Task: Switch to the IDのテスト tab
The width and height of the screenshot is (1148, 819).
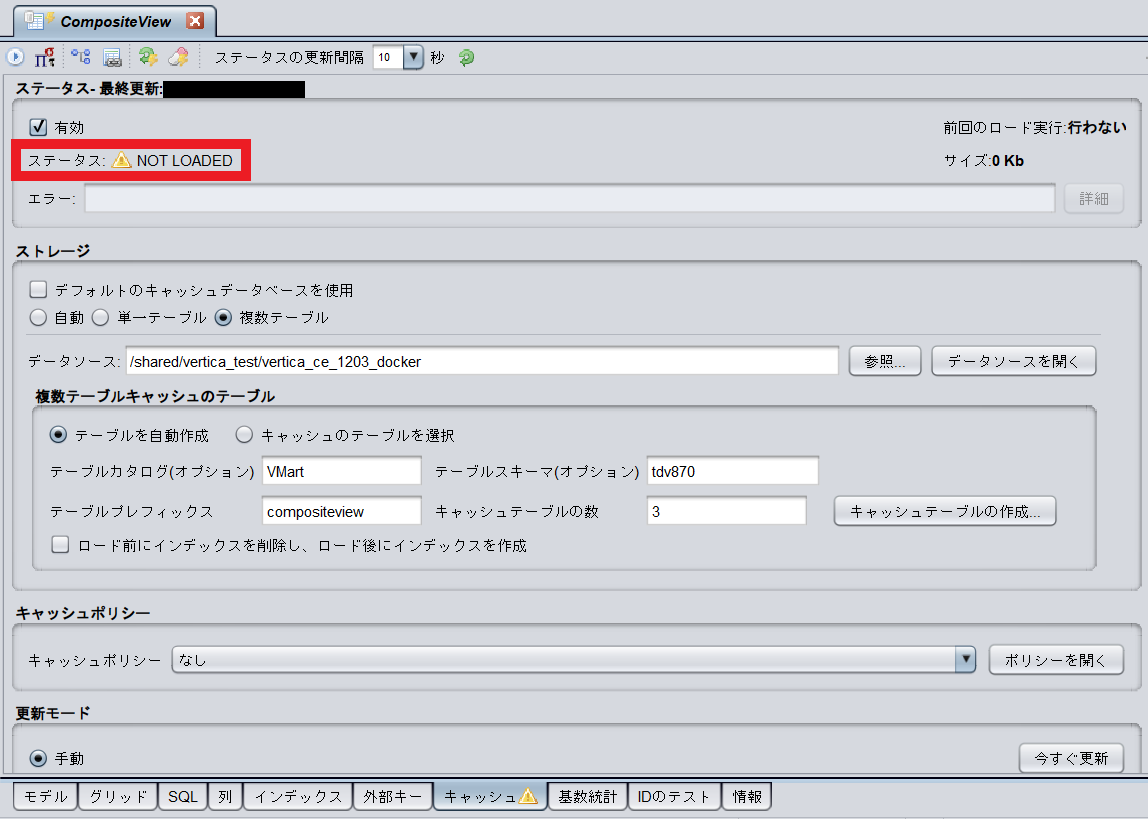Action: pyautogui.click(x=674, y=796)
